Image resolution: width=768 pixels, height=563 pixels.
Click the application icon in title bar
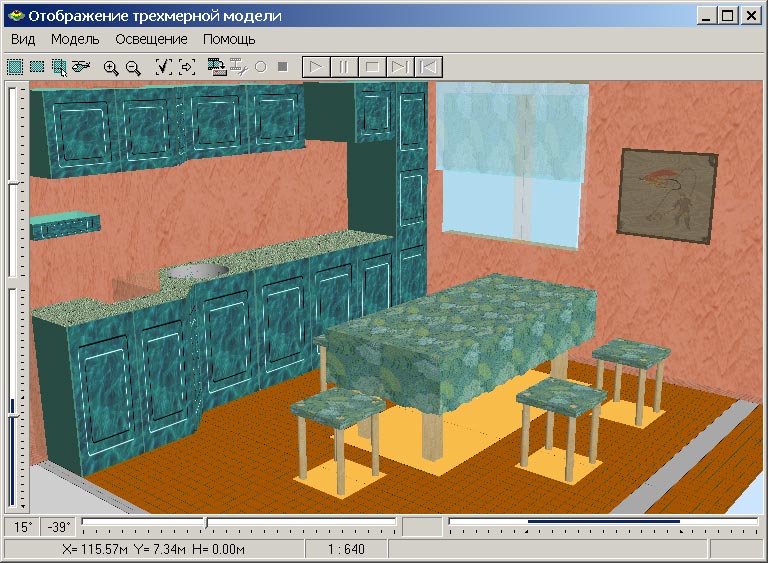click(x=16, y=16)
